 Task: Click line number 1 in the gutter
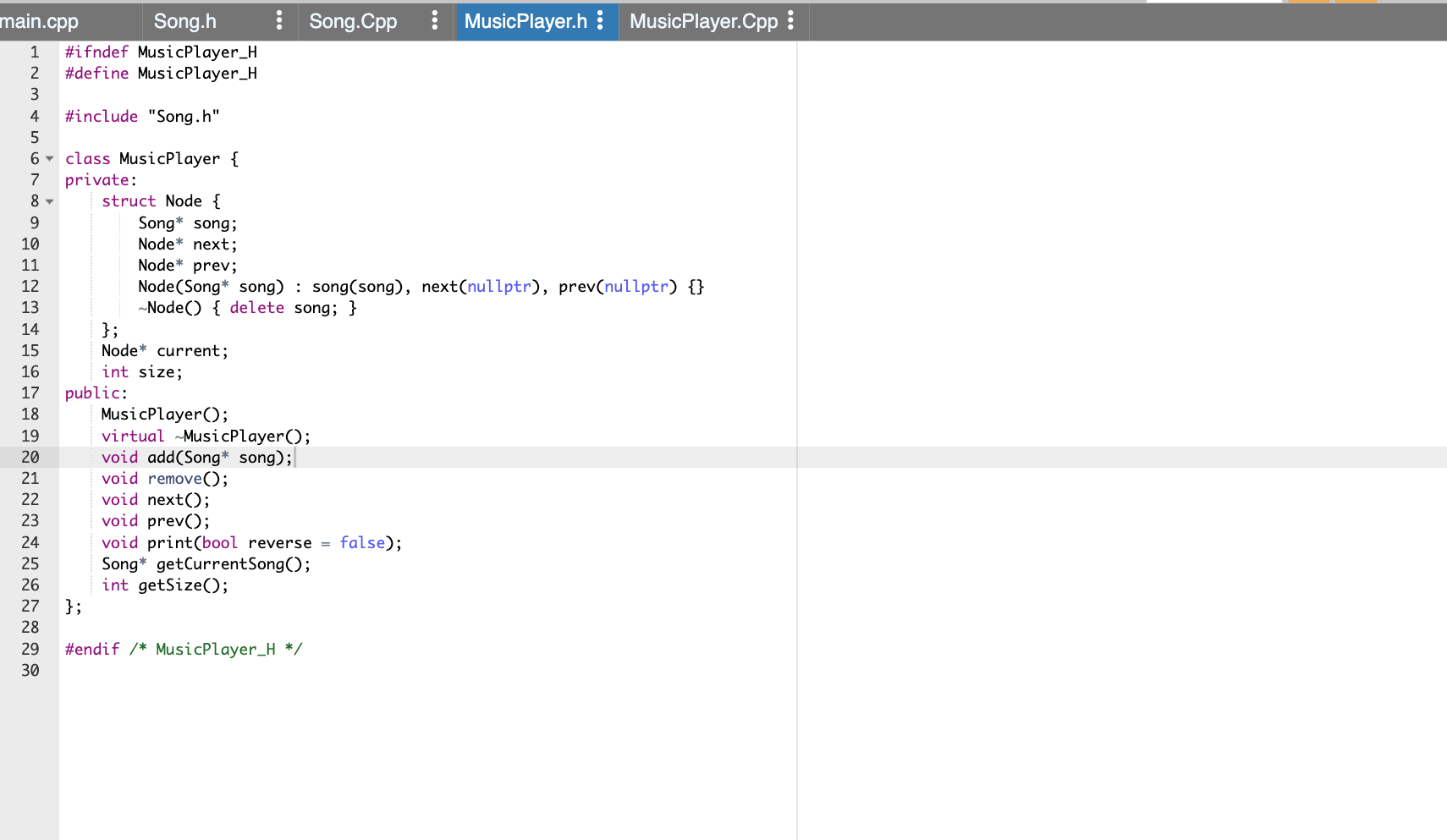tap(34, 52)
